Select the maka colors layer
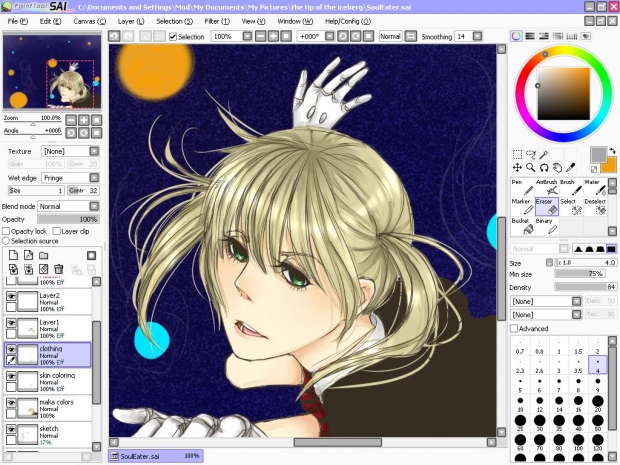The width and height of the screenshot is (620, 465). (x=48, y=408)
